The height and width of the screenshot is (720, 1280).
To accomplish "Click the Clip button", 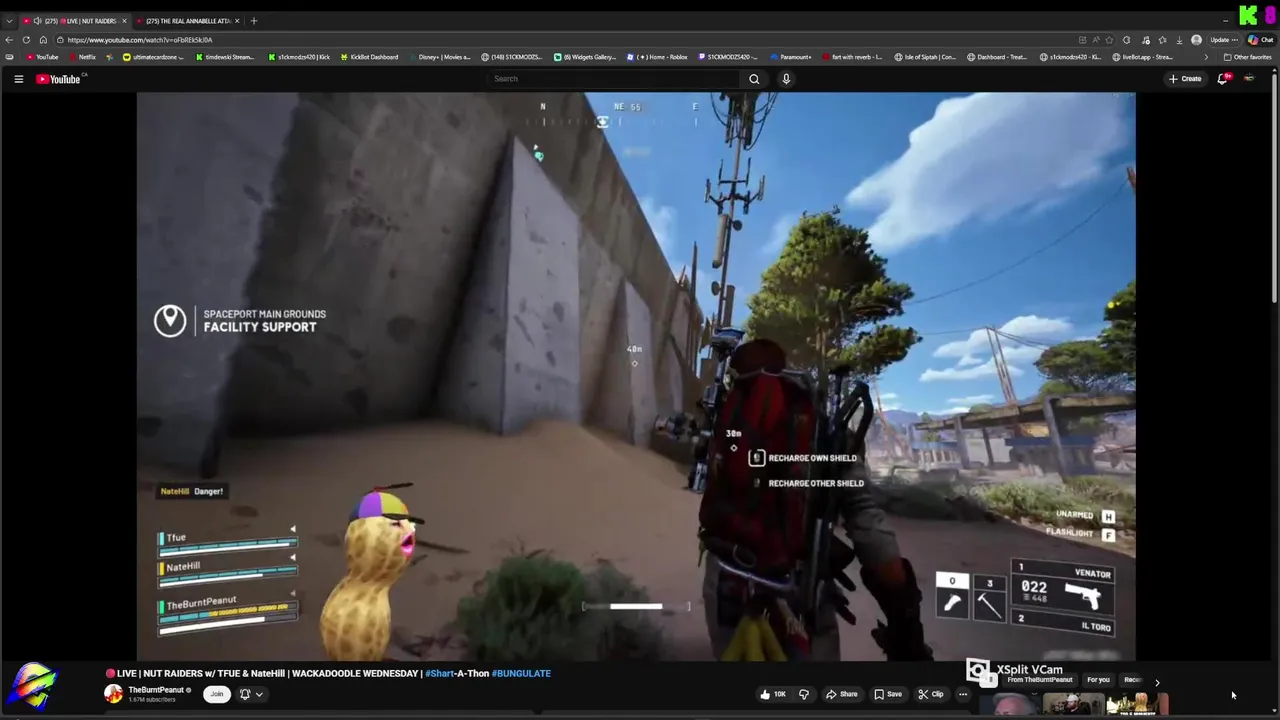I will tap(931, 694).
